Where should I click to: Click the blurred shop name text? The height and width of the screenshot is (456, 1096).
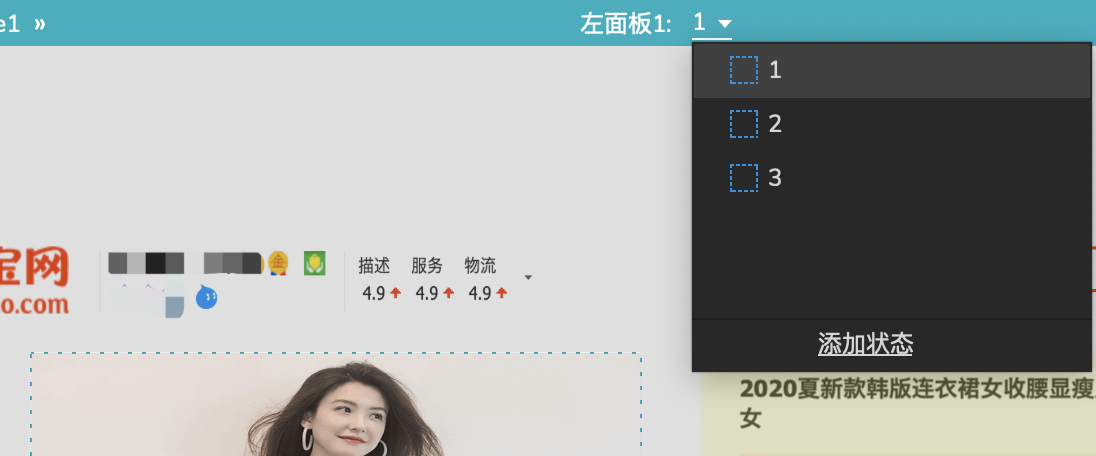[x=185, y=264]
